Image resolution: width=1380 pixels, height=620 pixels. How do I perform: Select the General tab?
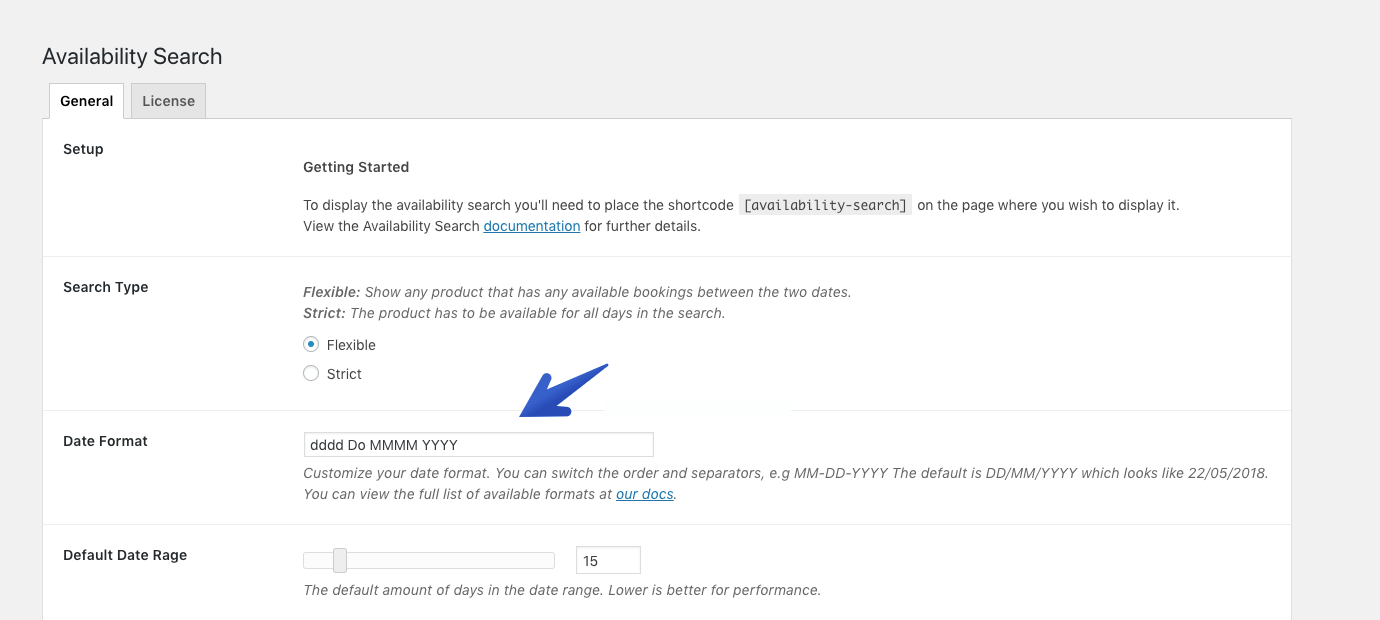(86, 100)
